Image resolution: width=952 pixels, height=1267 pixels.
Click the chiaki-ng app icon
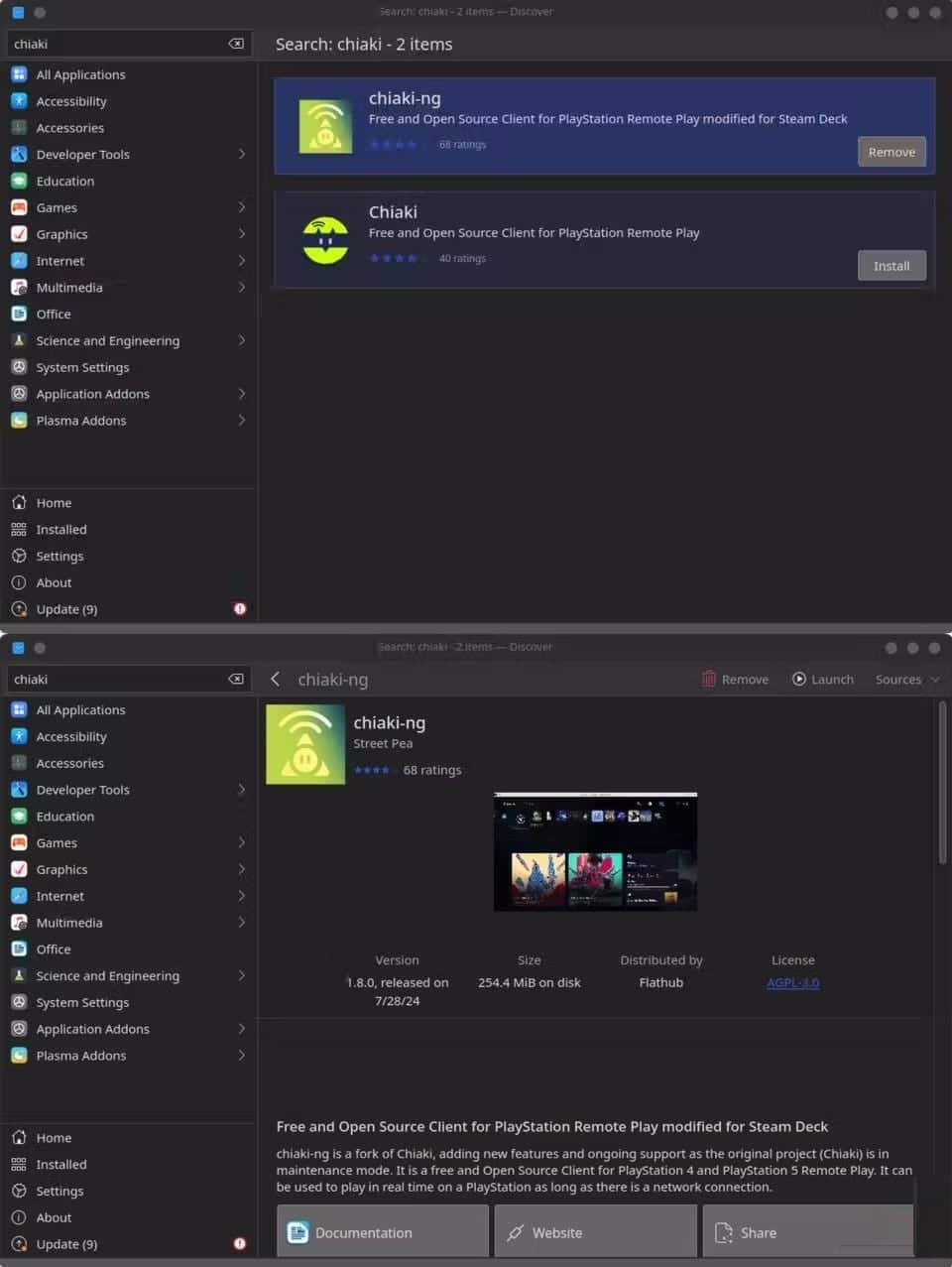304,744
